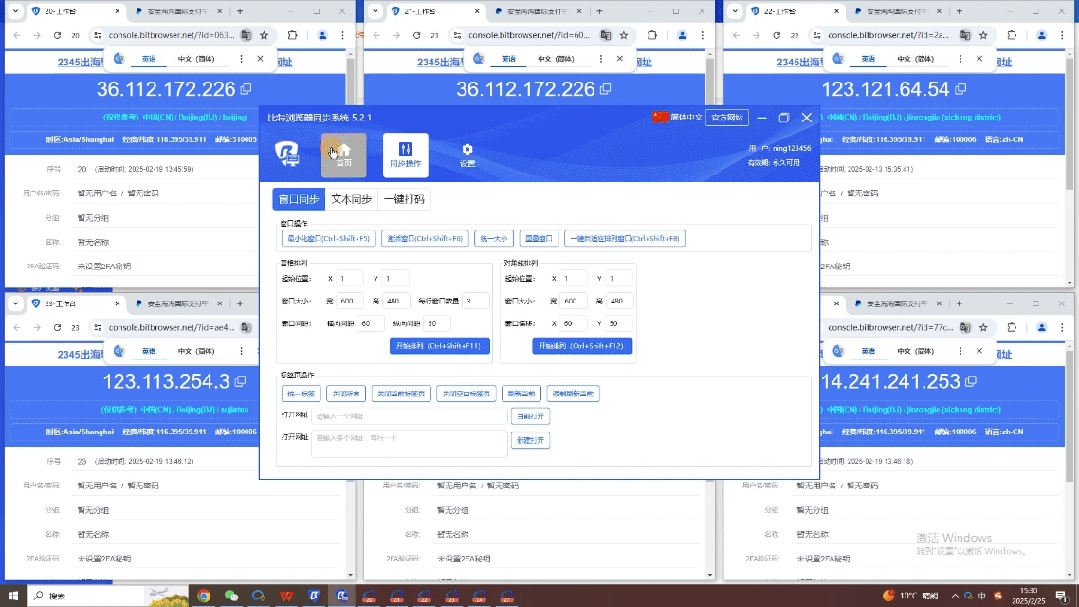Screen dimensions: 1079x607
Task: Focus the single URL 打开网址 input field
Action: (x=409, y=416)
